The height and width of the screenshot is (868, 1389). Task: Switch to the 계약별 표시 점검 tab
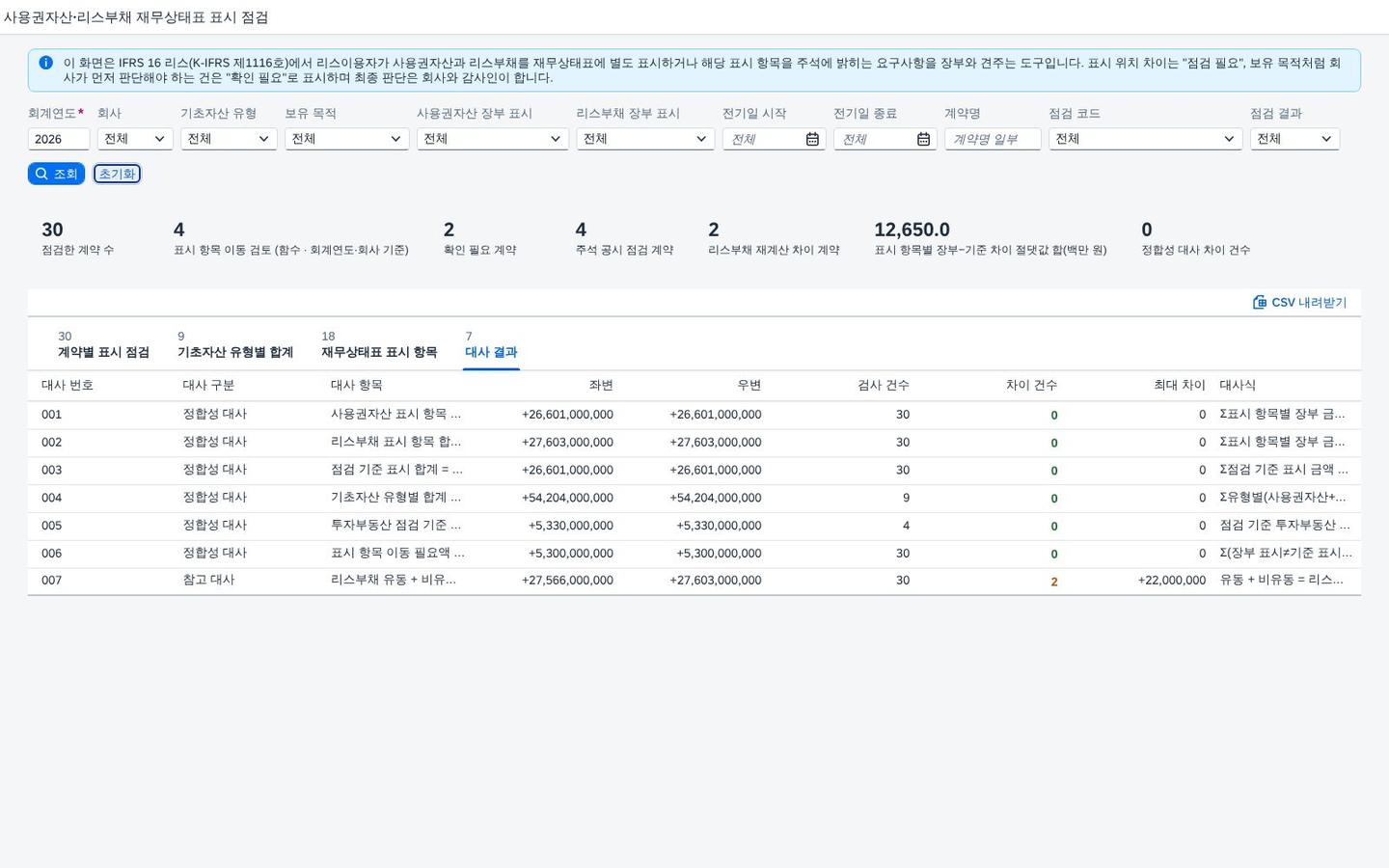103,344
